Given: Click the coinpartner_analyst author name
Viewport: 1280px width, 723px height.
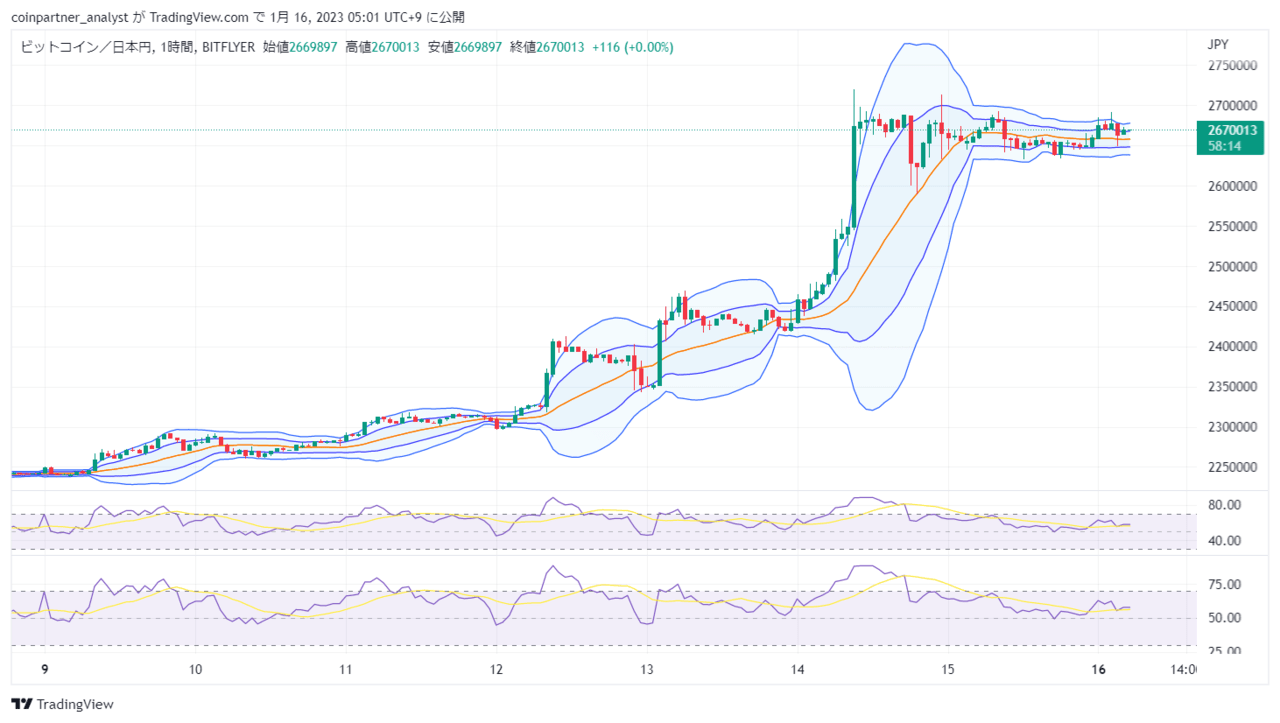Looking at the screenshot, I should click(64, 17).
